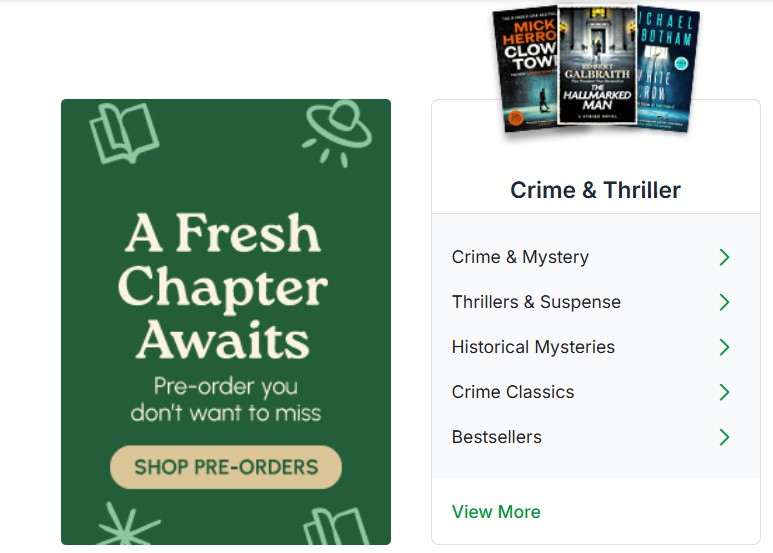Click the chevron beside Thrillers & Suspense
The image size is (773, 553).
tap(724, 302)
